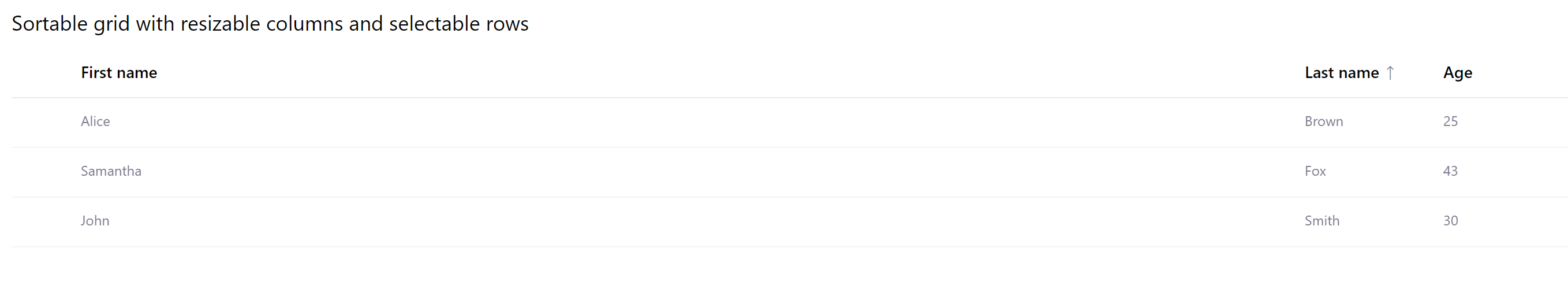The height and width of the screenshot is (289, 1568).
Task: Click the blank leading cell before John
Action: (x=43, y=221)
